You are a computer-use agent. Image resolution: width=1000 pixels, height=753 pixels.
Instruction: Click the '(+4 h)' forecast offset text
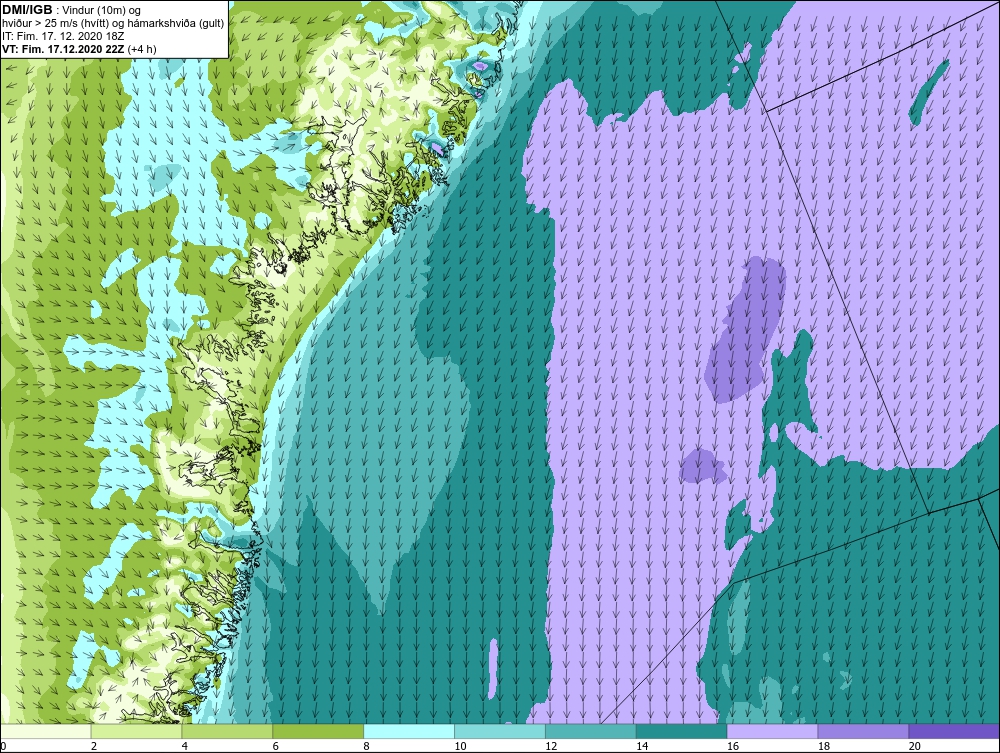142,49
